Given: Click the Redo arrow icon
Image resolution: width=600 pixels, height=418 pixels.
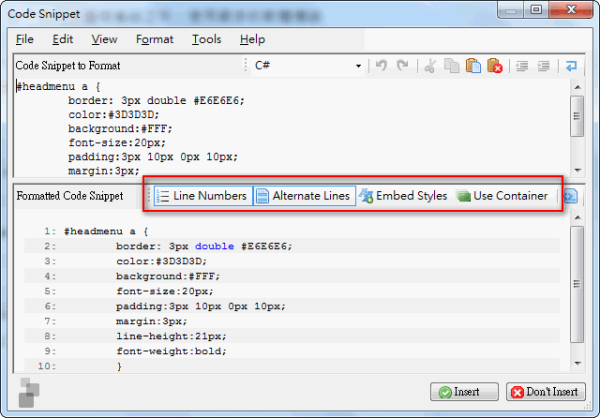Looking at the screenshot, I should [402, 66].
